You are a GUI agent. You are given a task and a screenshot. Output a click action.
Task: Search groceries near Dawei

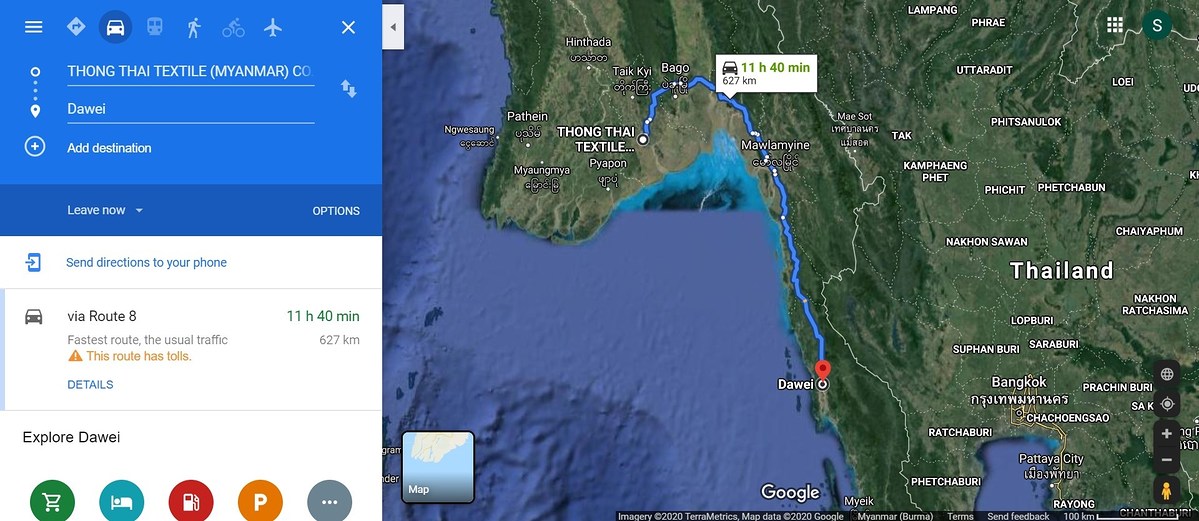coord(52,501)
